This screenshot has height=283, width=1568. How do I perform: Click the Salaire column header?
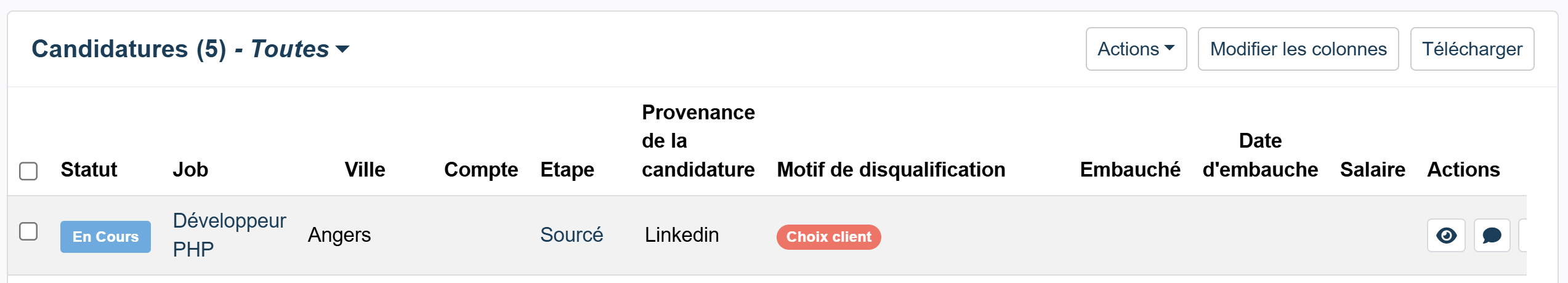[1372, 170]
